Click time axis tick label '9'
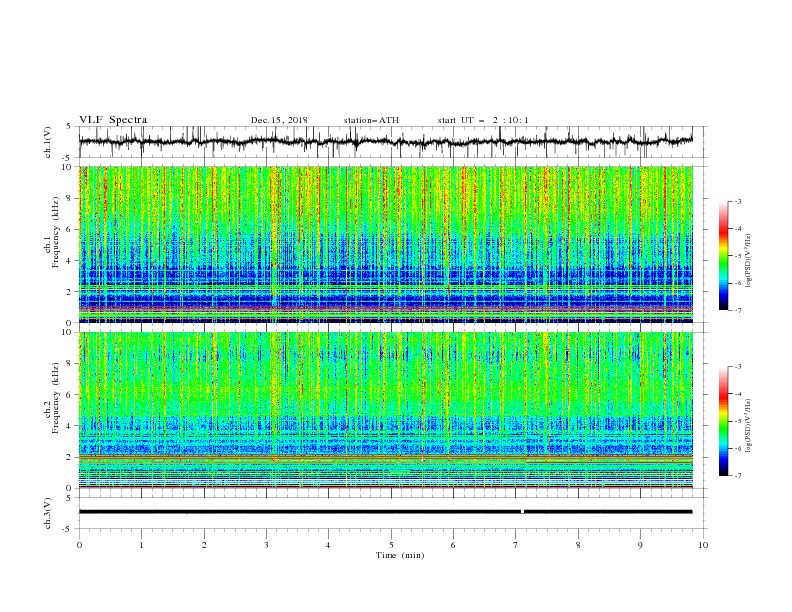This screenshot has height=612, width=792. point(640,545)
